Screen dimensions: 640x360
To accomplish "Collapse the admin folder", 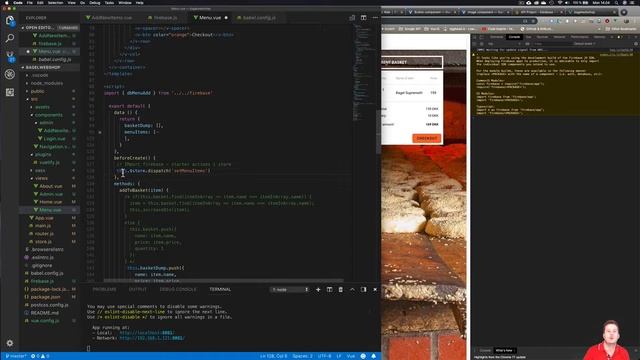I will point(46,122).
